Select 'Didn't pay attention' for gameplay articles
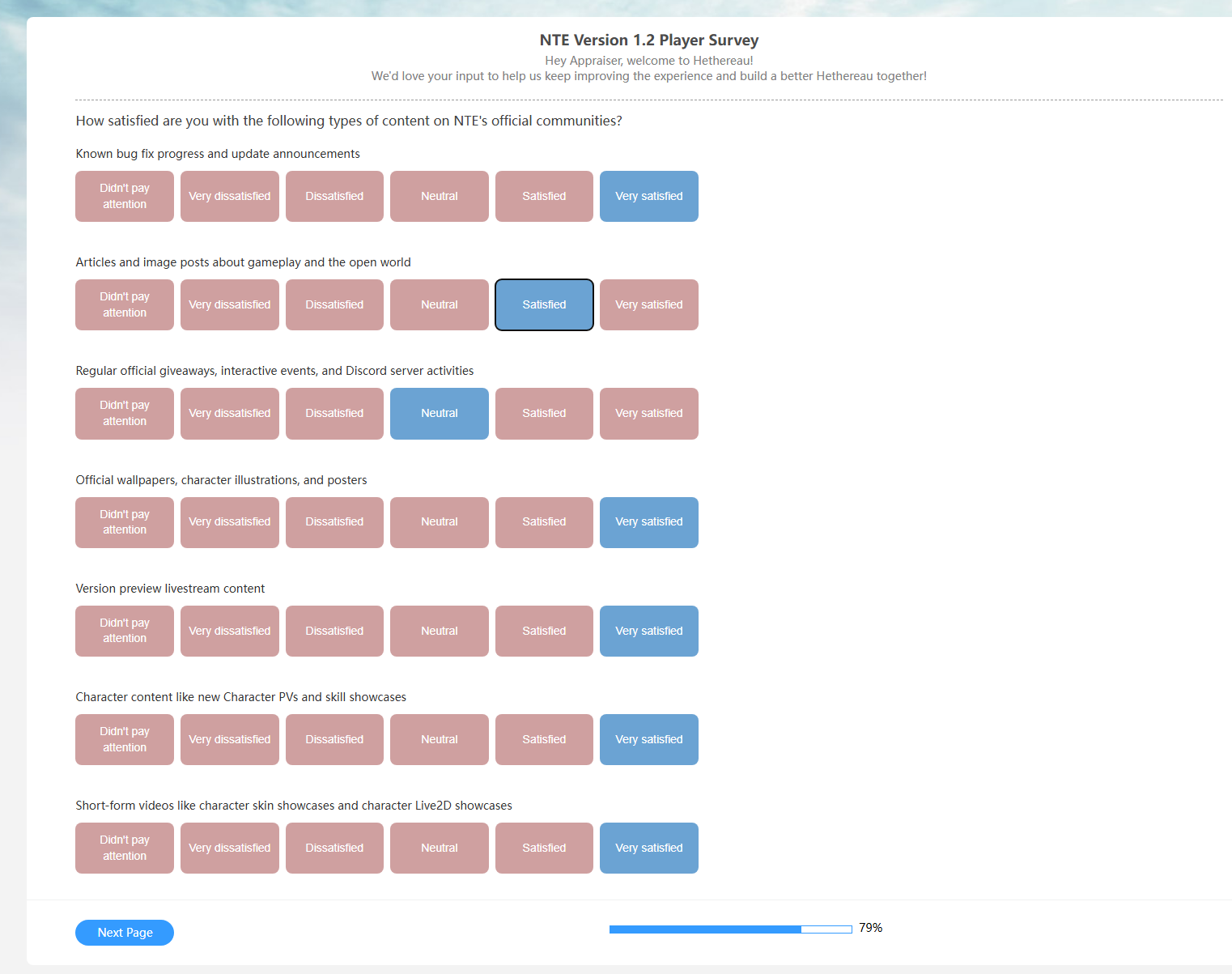 click(125, 304)
